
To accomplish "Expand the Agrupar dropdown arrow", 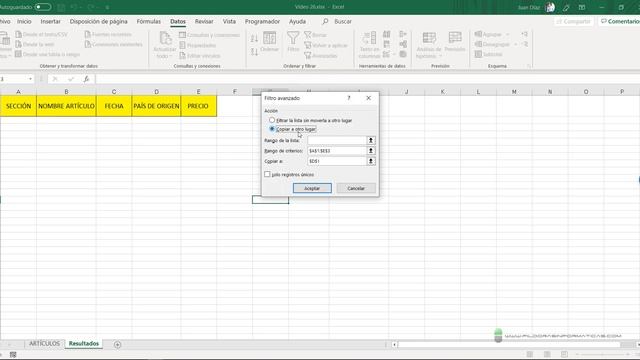I will [x=508, y=34].
